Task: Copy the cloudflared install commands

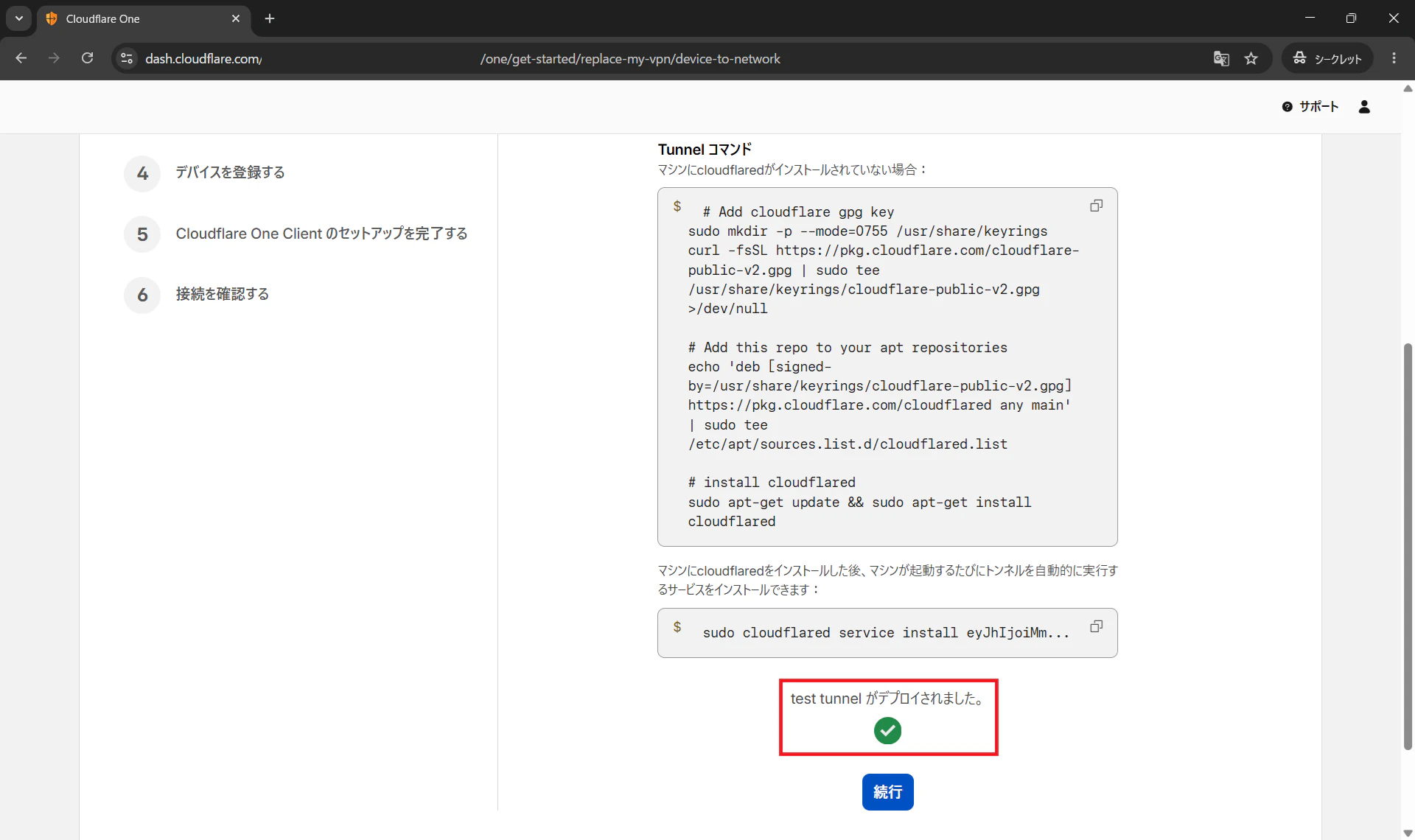Action: (1097, 206)
